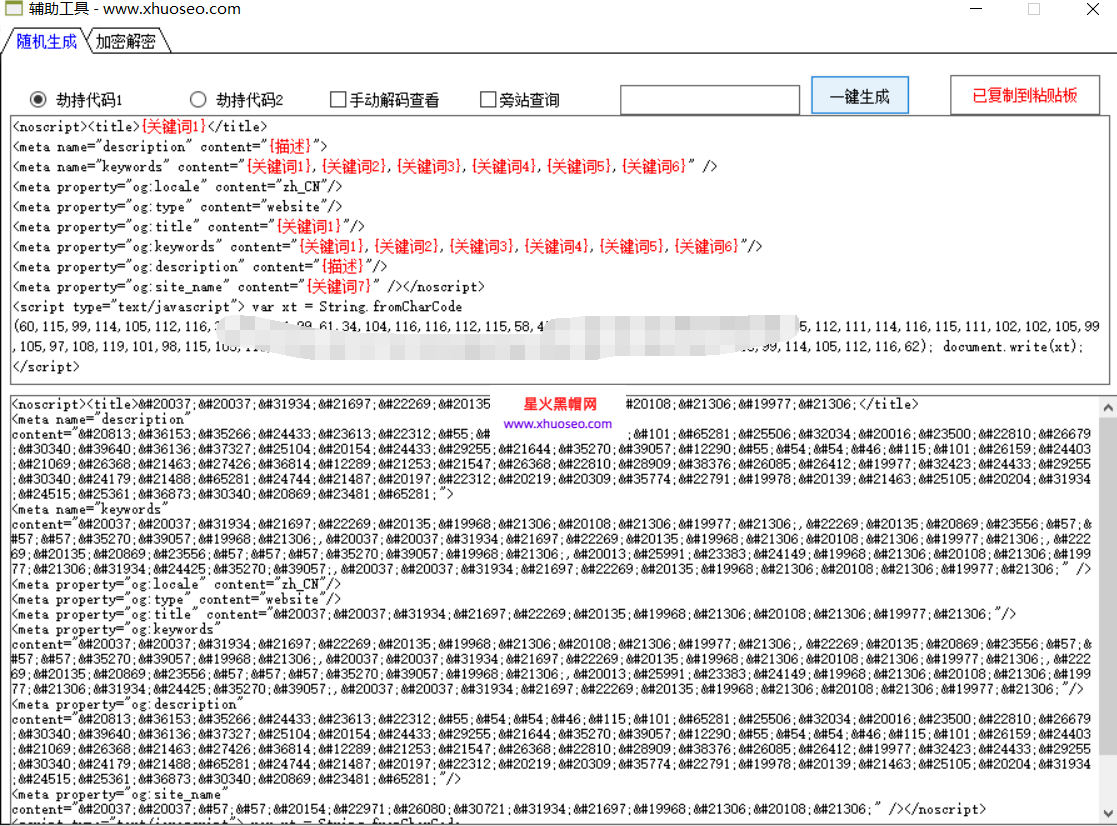This screenshot has height=826, width=1117.
Task: Focus the empty text box beside 旁站查询
Action: point(710,100)
